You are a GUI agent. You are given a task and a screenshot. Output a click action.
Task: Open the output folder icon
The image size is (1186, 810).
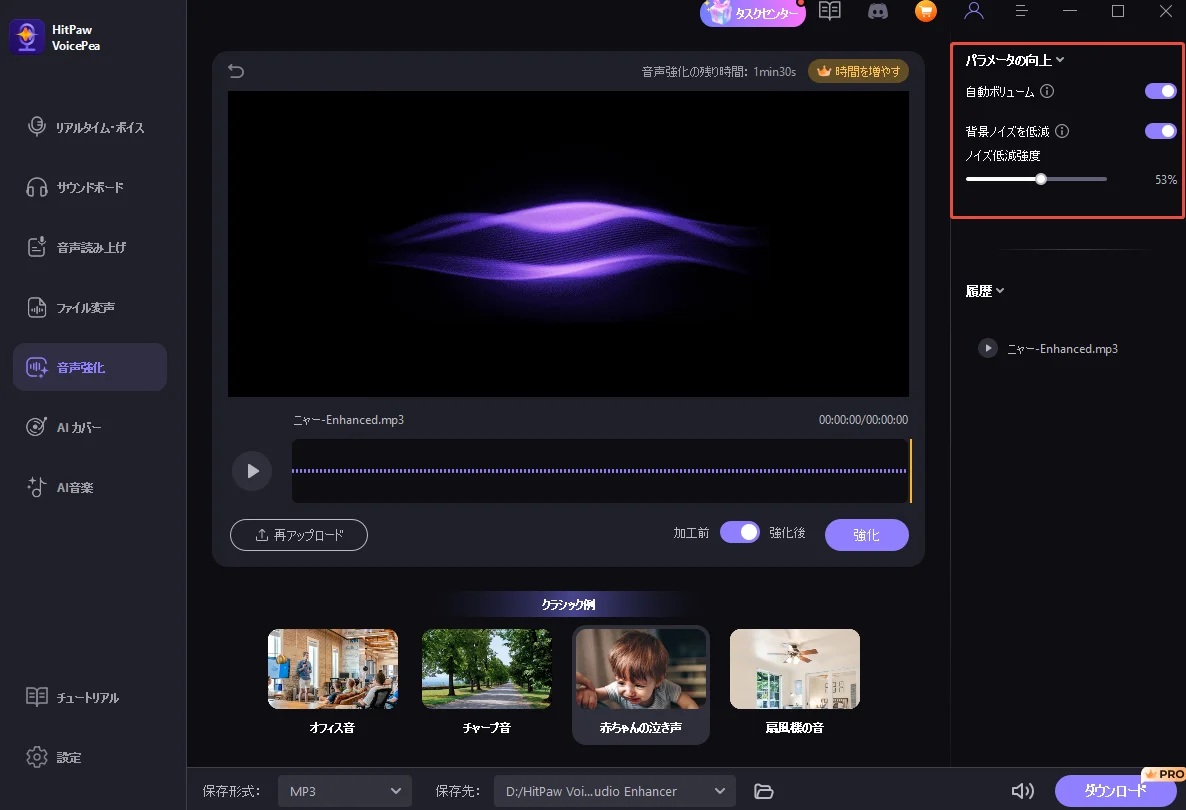click(x=764, y=791)
